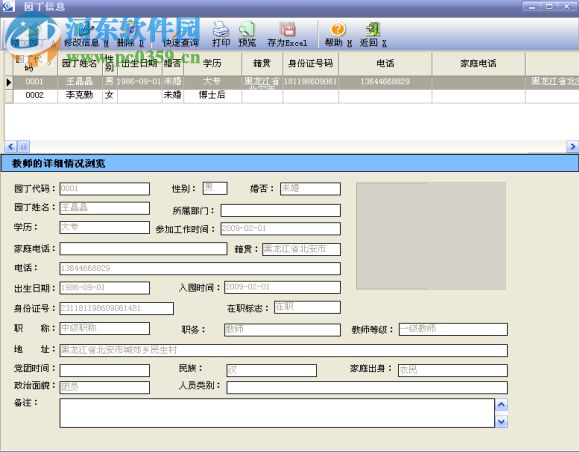The width and height of the screenshot is (579, 452).
Task: Click the 备注 scroll down arrow
Action: (x=501, y=421)
